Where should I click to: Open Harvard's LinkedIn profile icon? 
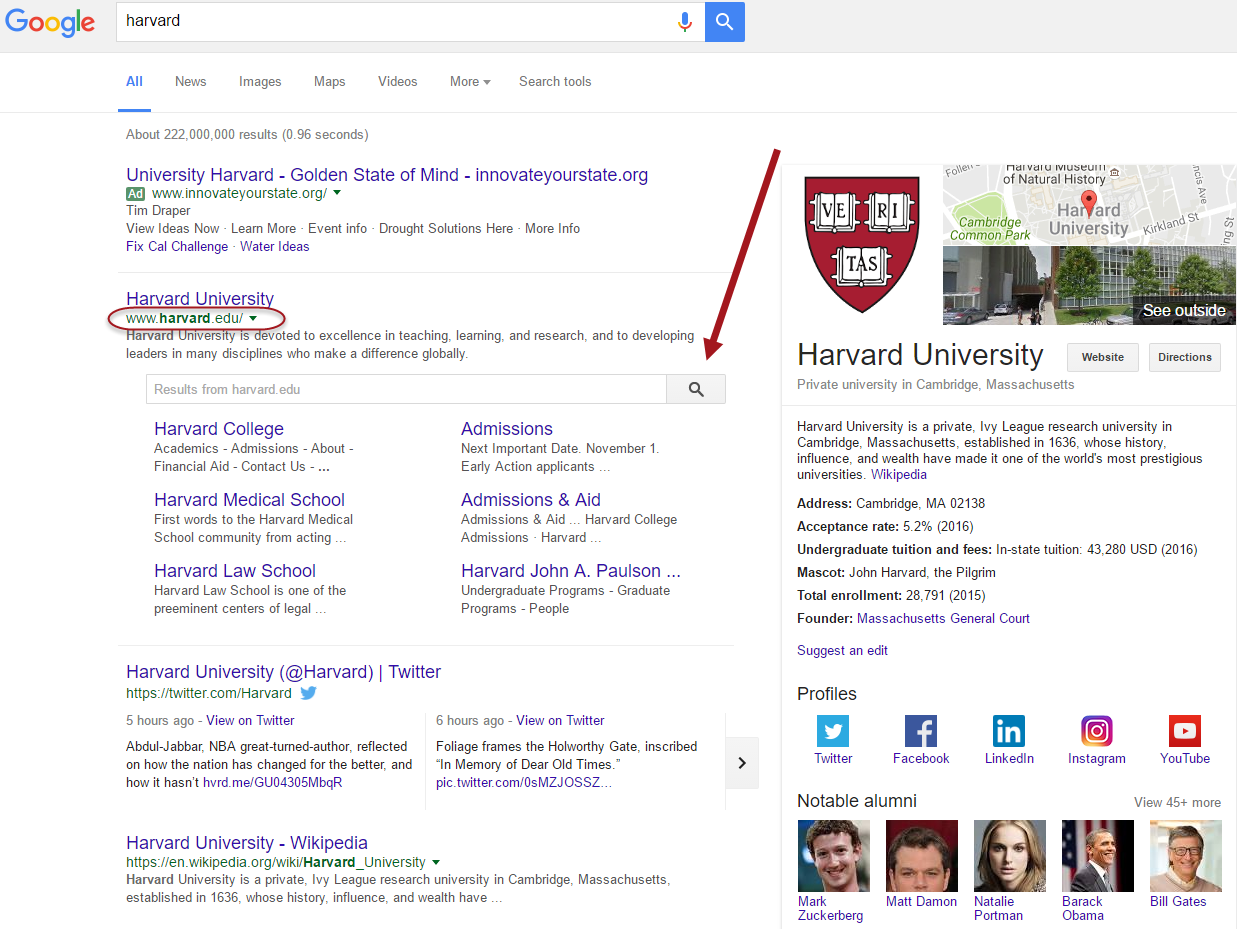pyautogui.click(x=1008, y=731)
